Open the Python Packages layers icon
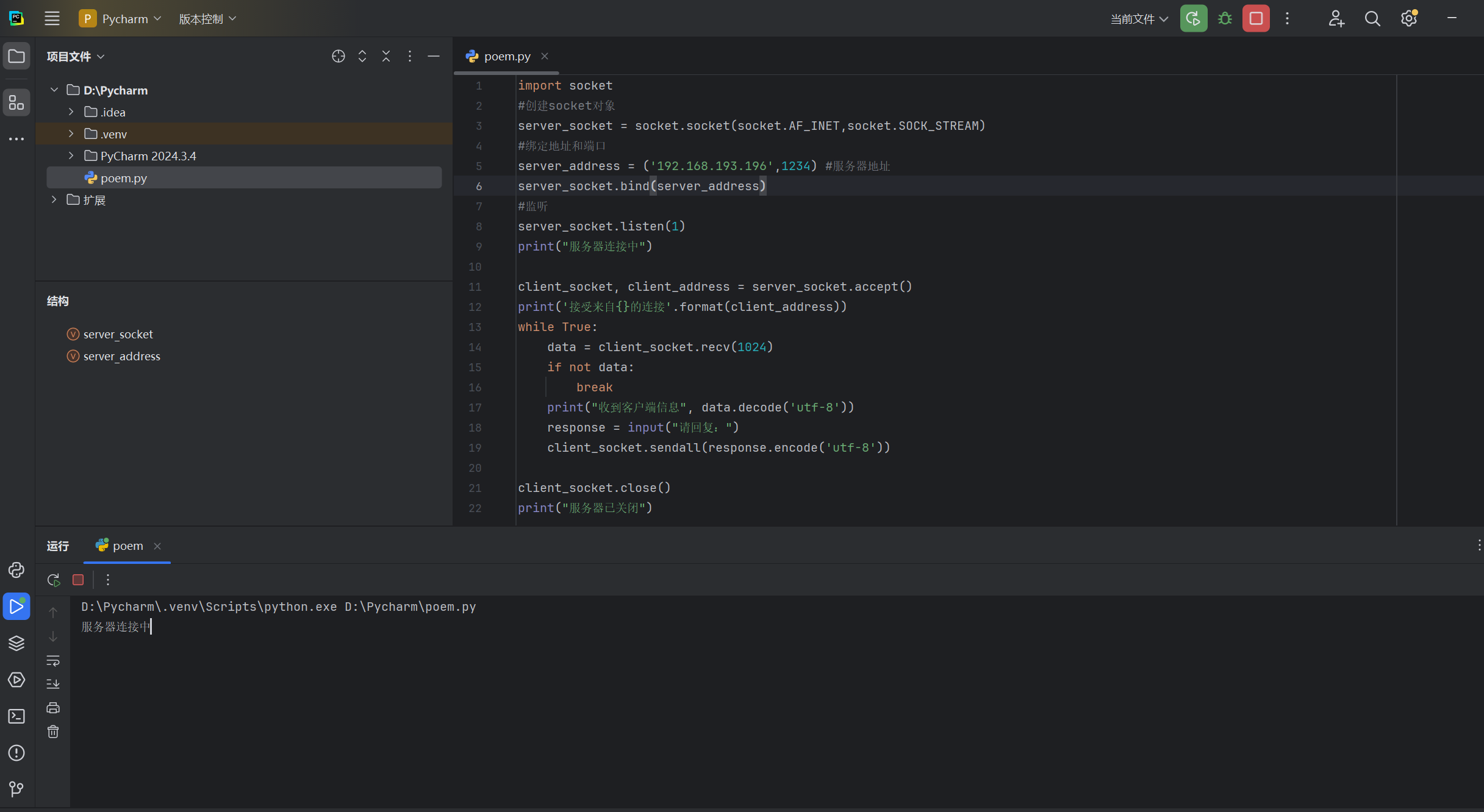This screenshot has height=812, width=1484. (16, 643)
